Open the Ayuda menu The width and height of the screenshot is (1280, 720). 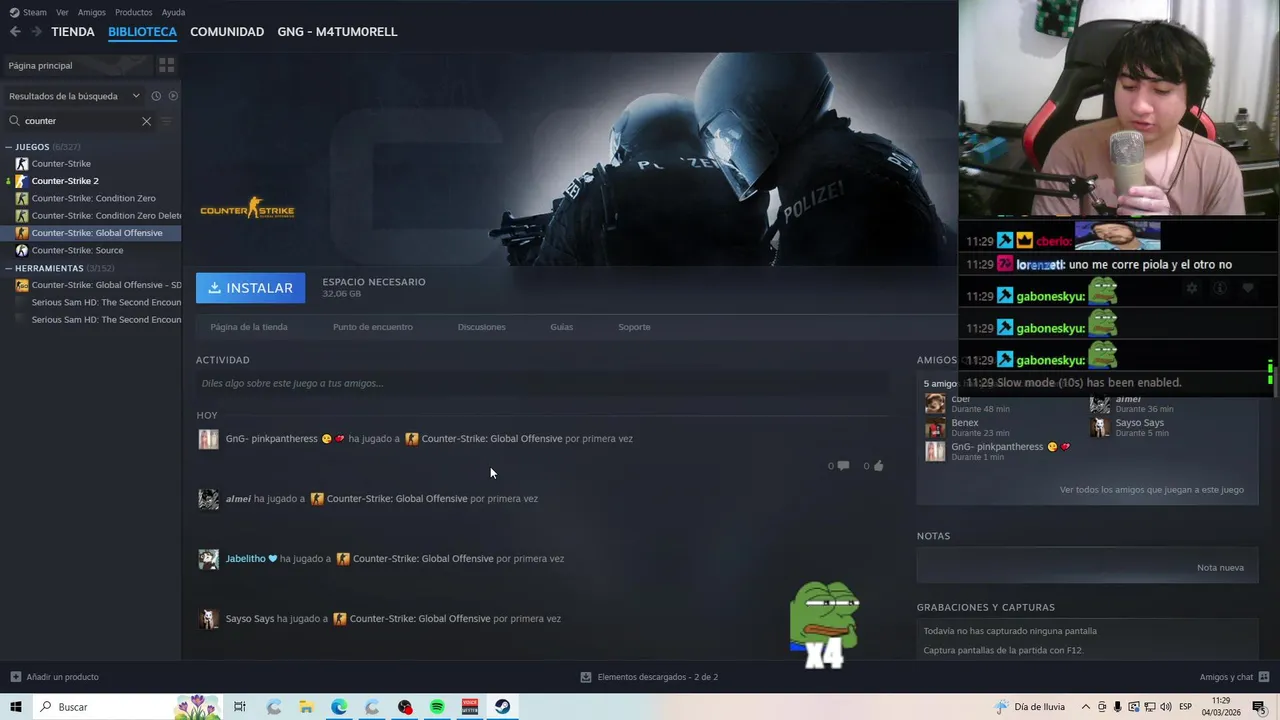[x=173, y=12]
